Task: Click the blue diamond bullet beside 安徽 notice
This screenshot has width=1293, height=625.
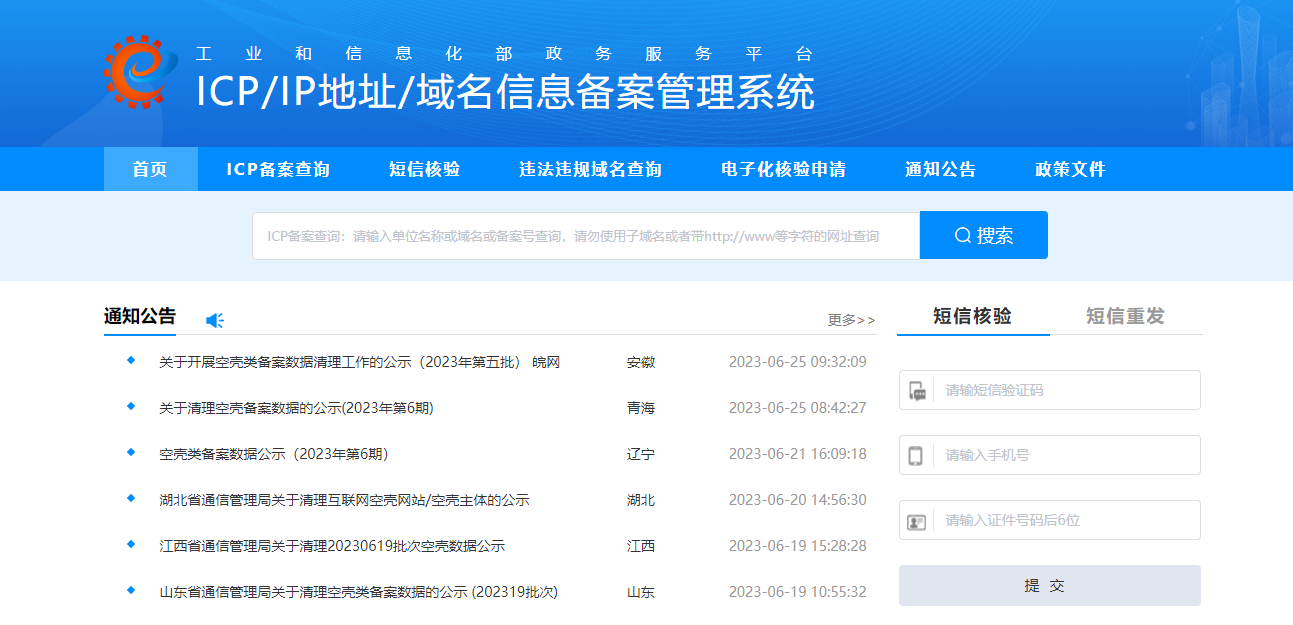Action: (131, 361)
